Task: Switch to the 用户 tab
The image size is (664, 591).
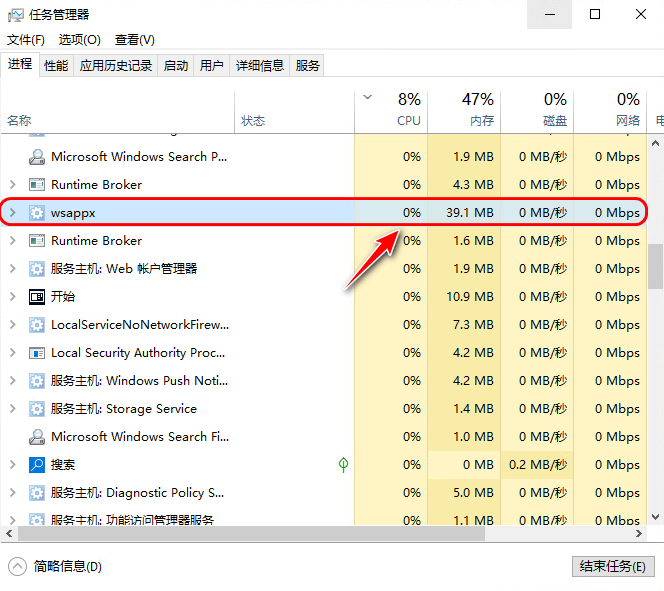Action: pyautogui.click(x=211, y=66)
